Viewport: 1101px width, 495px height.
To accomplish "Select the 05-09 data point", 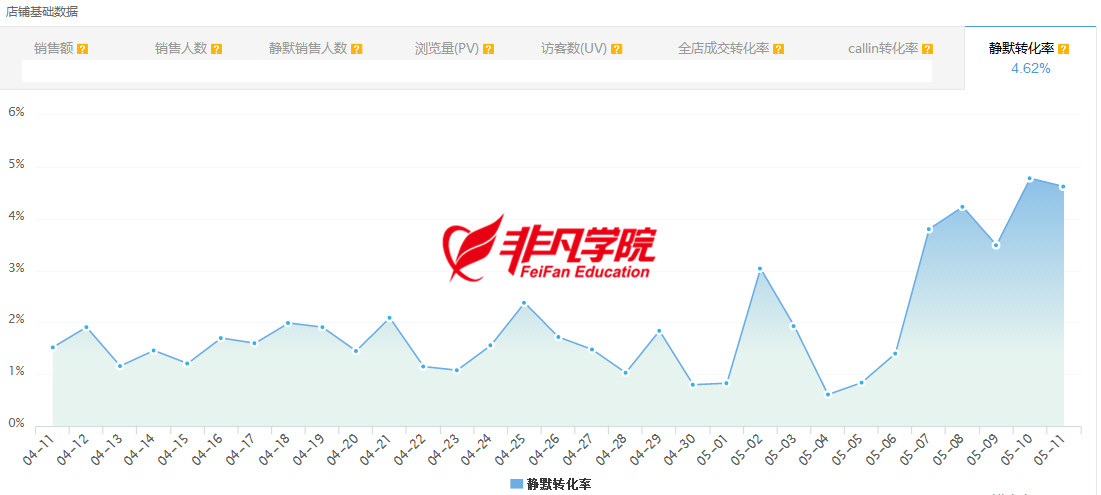I will 996,245.
